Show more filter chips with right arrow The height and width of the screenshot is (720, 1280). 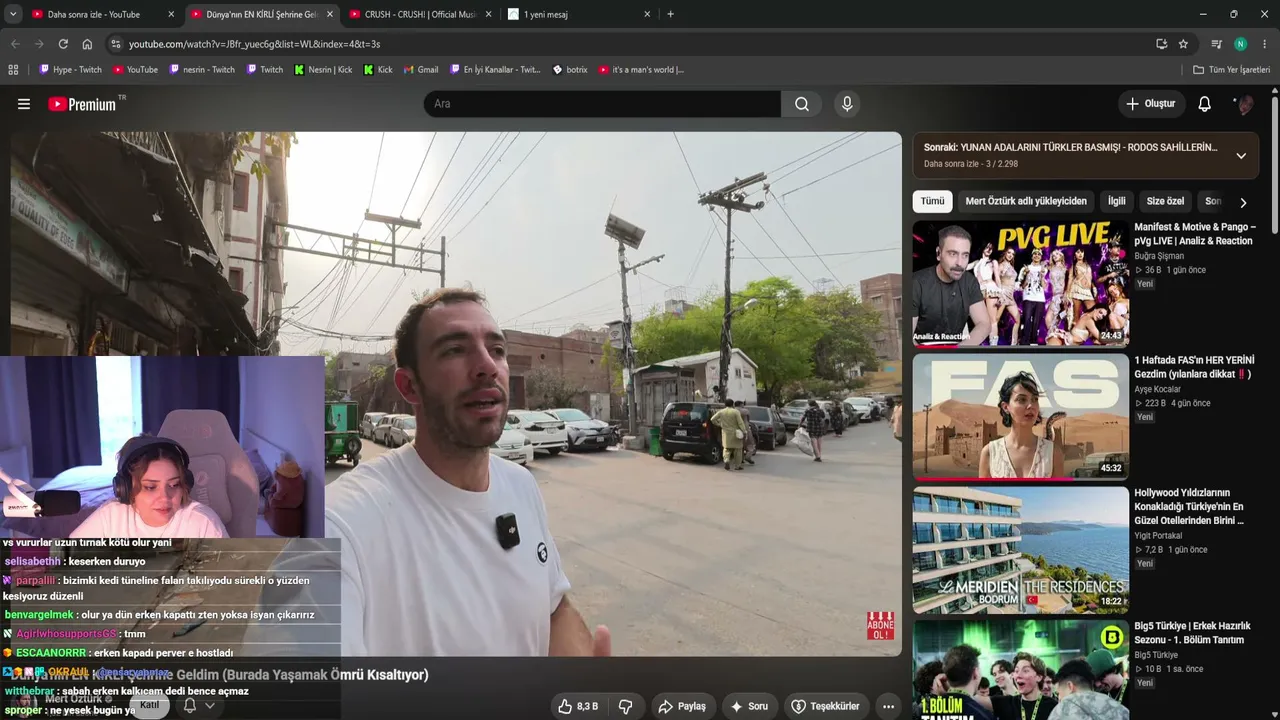(x=1243, y=202)
